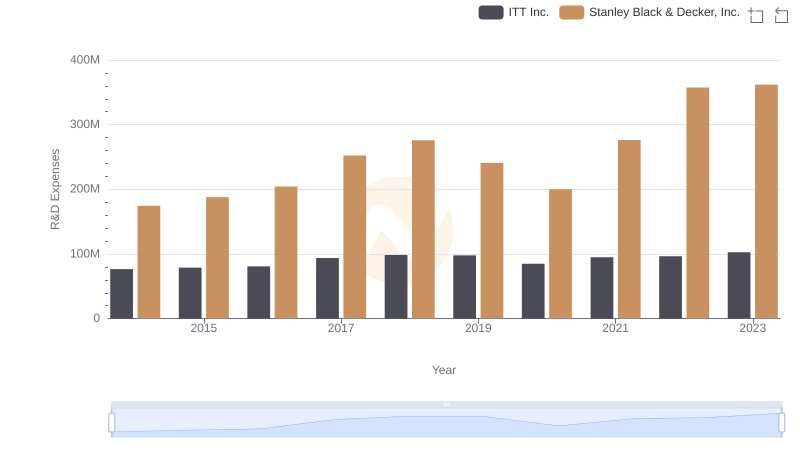Viewport: 800px width, 461px height.
Task: Click the 2015 x-axis label
Action: point(204,328)
